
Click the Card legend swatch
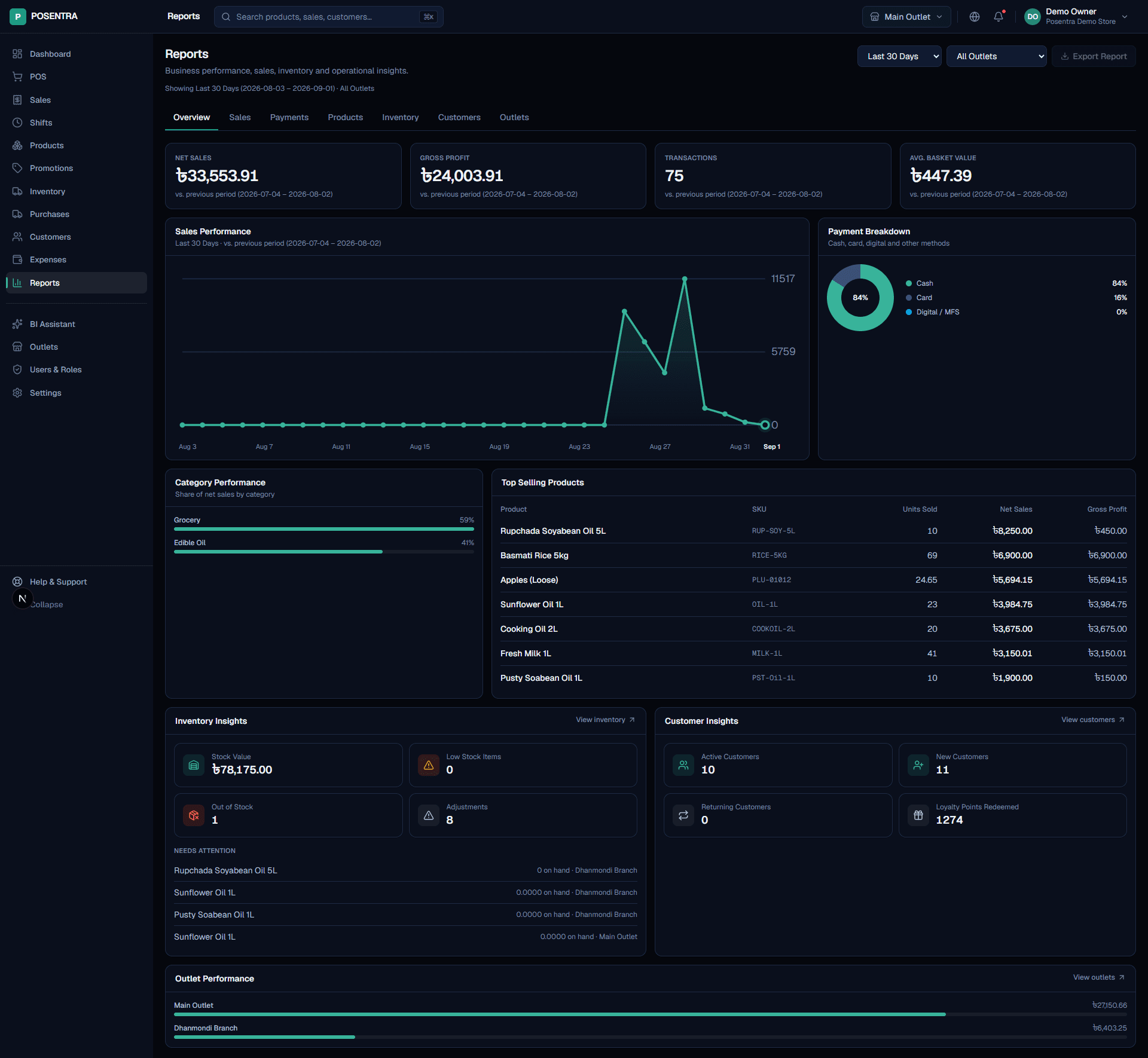[x=909, y=298]
